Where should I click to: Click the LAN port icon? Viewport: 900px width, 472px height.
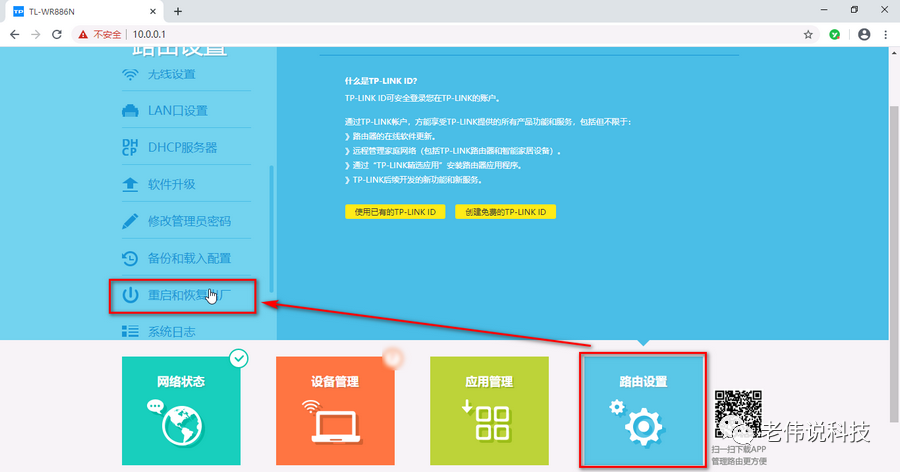pos(130,111)
